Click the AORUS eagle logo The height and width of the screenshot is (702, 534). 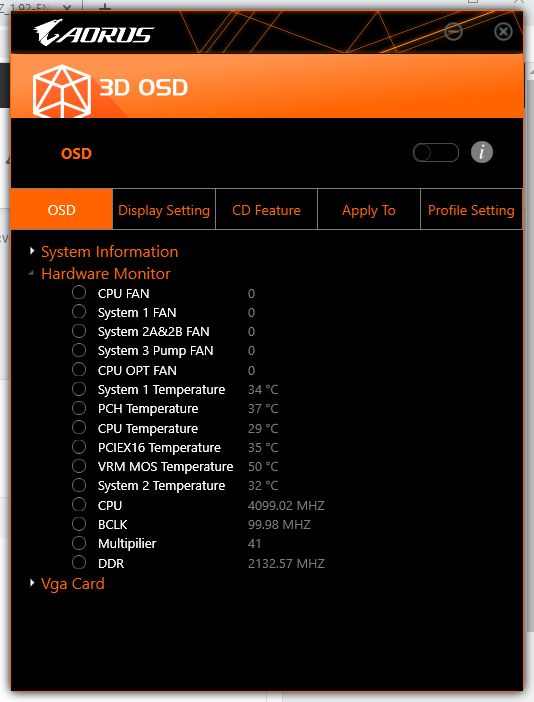pos(94,33)
